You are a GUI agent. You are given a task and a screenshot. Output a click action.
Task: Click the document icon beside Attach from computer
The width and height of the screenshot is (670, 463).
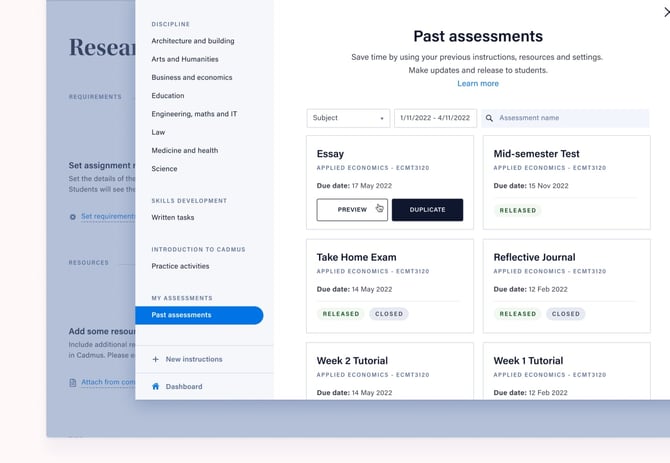point(73,382)
